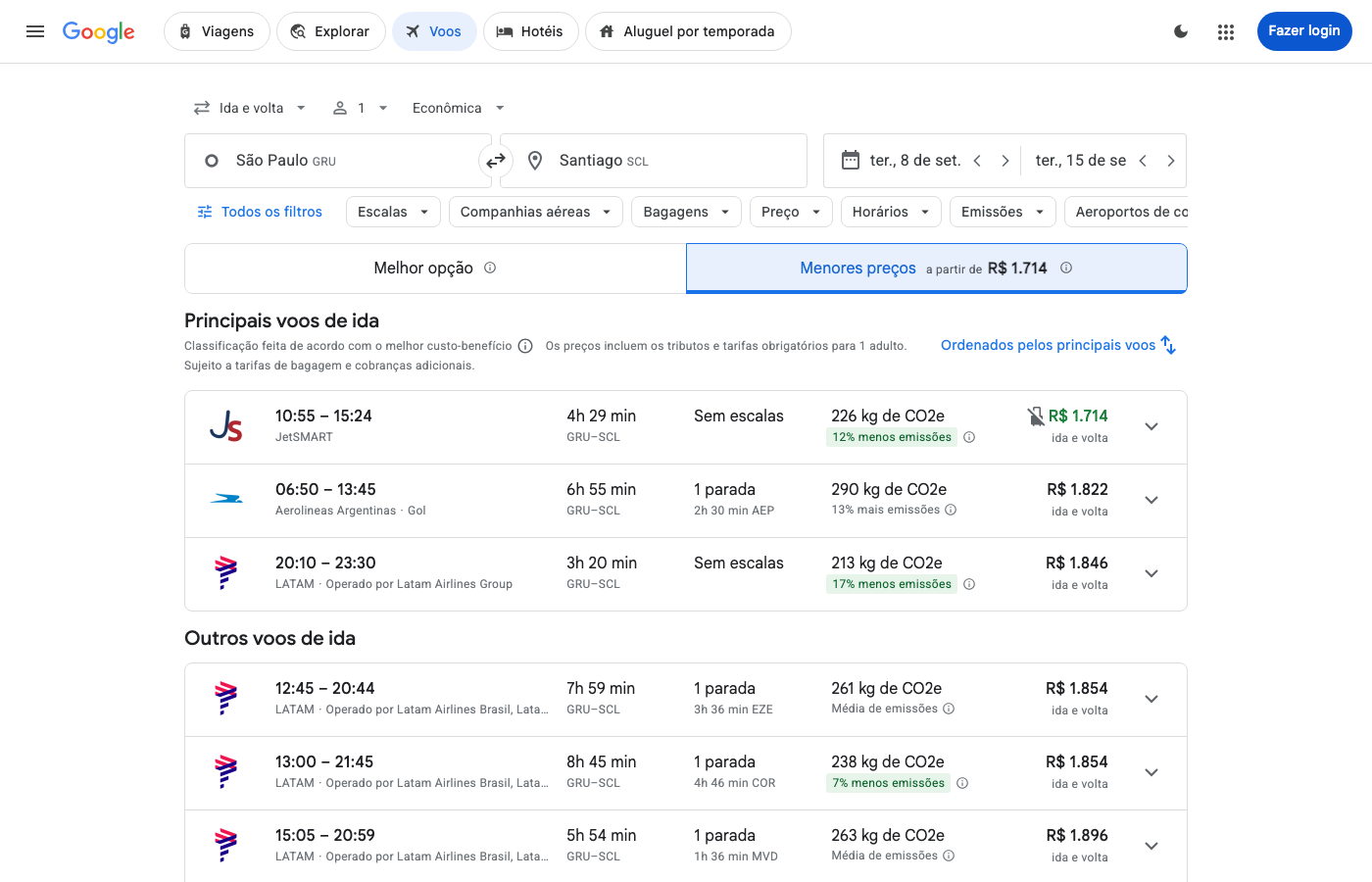1372x882 pixels.
Task: Edit the Santiago SCL destination field
Action: click(x=654, y=161)
